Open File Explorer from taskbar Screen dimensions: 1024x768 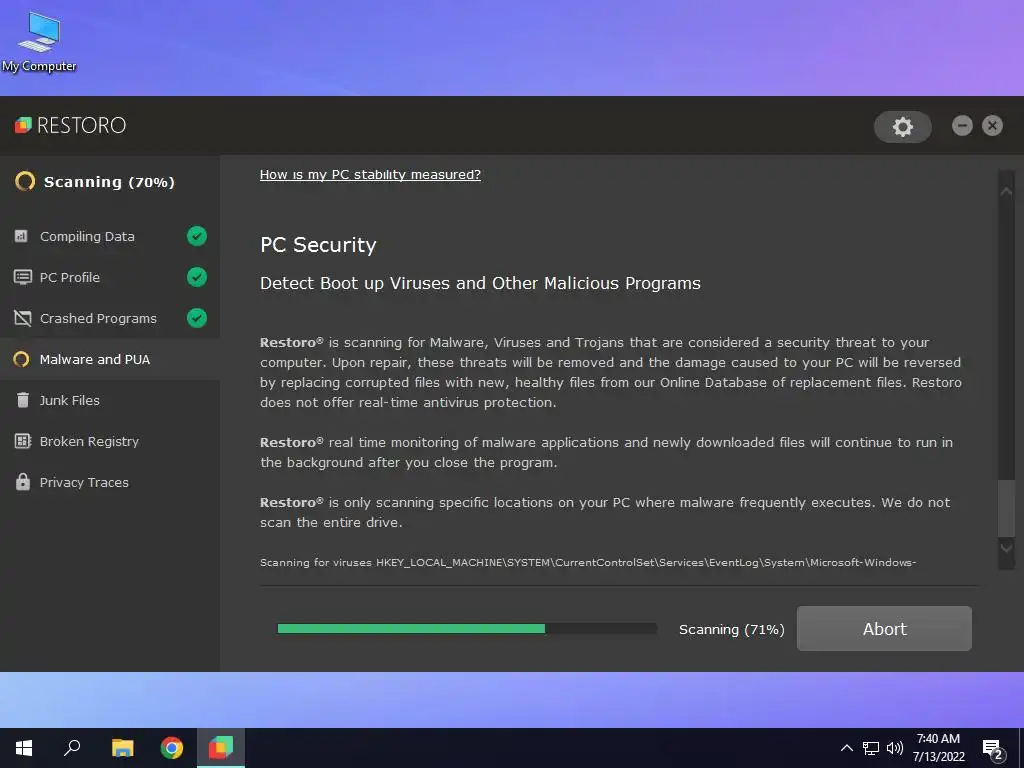click(122, 748)
